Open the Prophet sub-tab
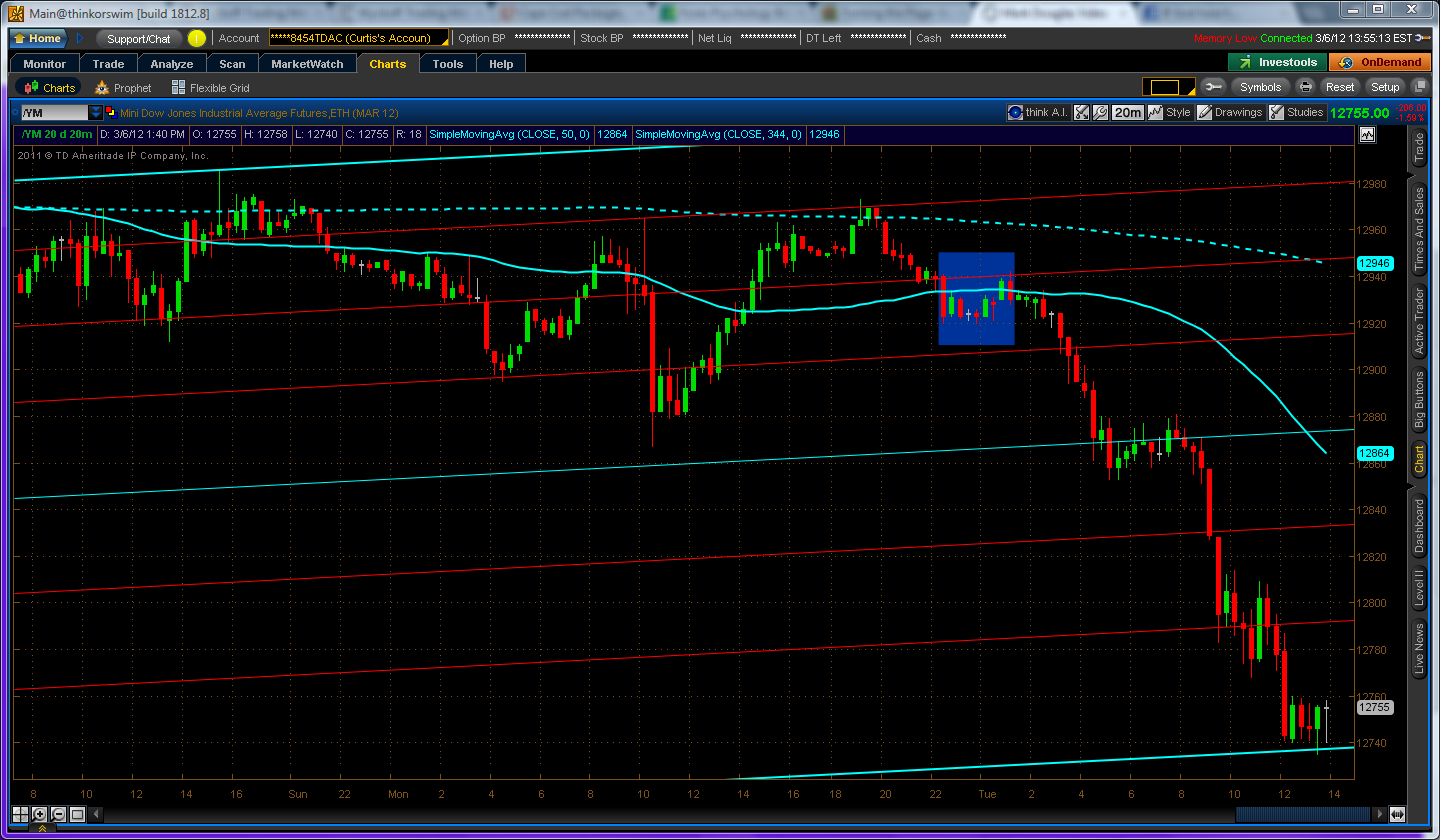 (123, 88)
